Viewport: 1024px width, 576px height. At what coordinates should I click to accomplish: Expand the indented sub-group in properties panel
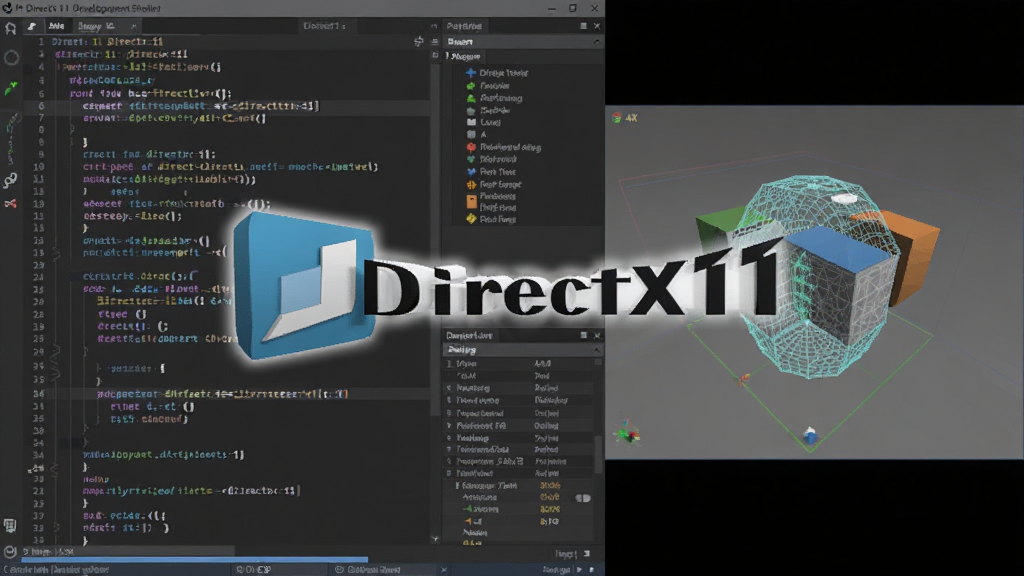click(456, 486)
